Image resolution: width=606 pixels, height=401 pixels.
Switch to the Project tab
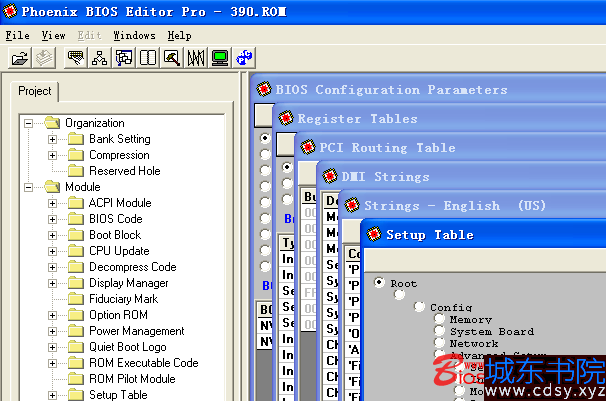coord(35,91)
